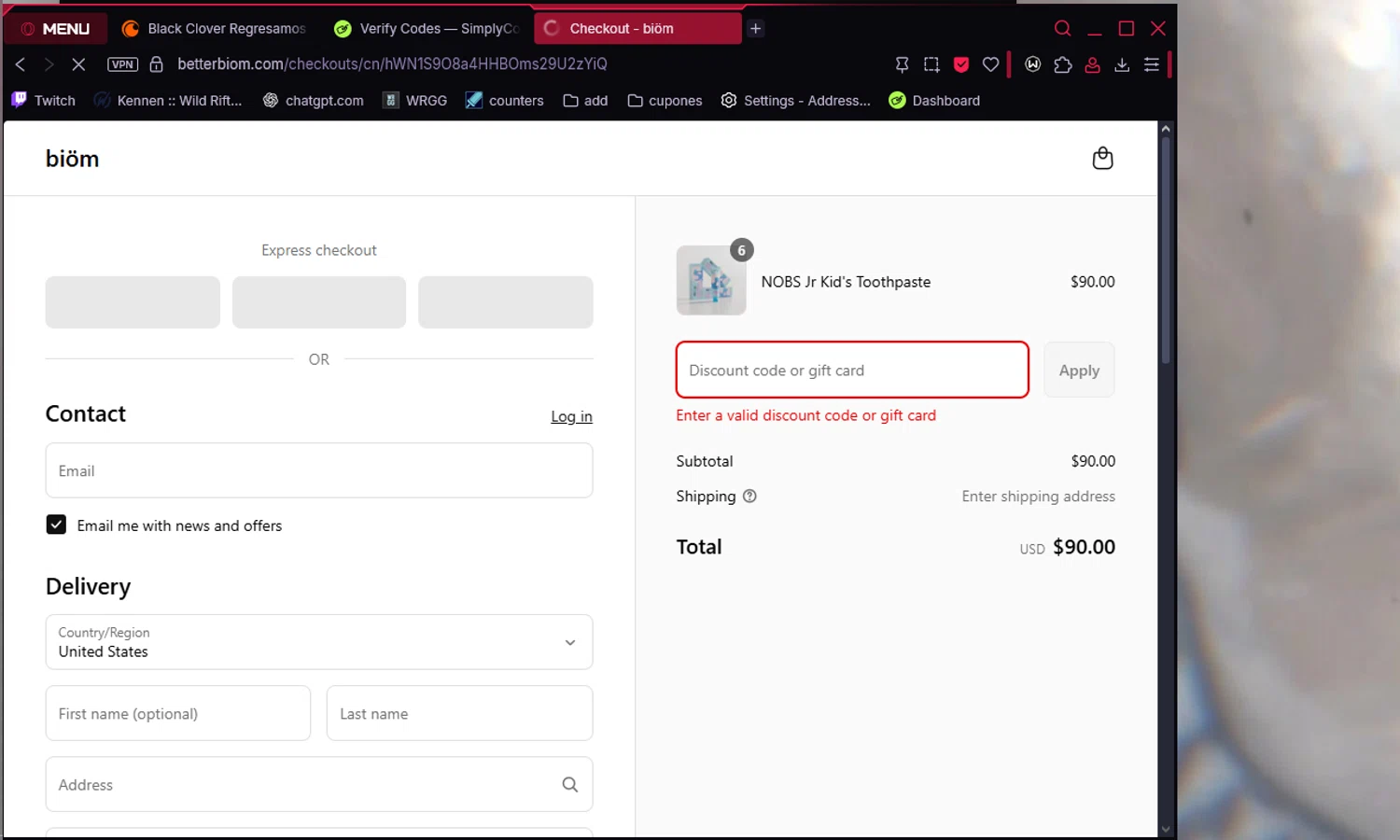Viewport: 1400px width, 840px height.
Task: Click the NOBS Jr Kid's Toothpaste name
Action: coord(846,282)
